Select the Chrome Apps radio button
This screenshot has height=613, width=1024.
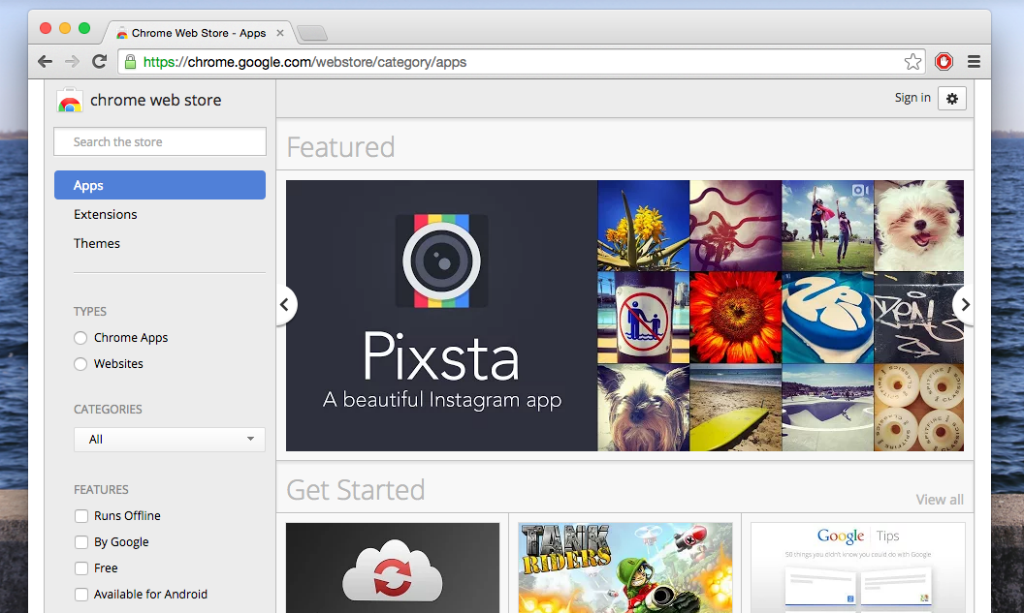[81, 338]
